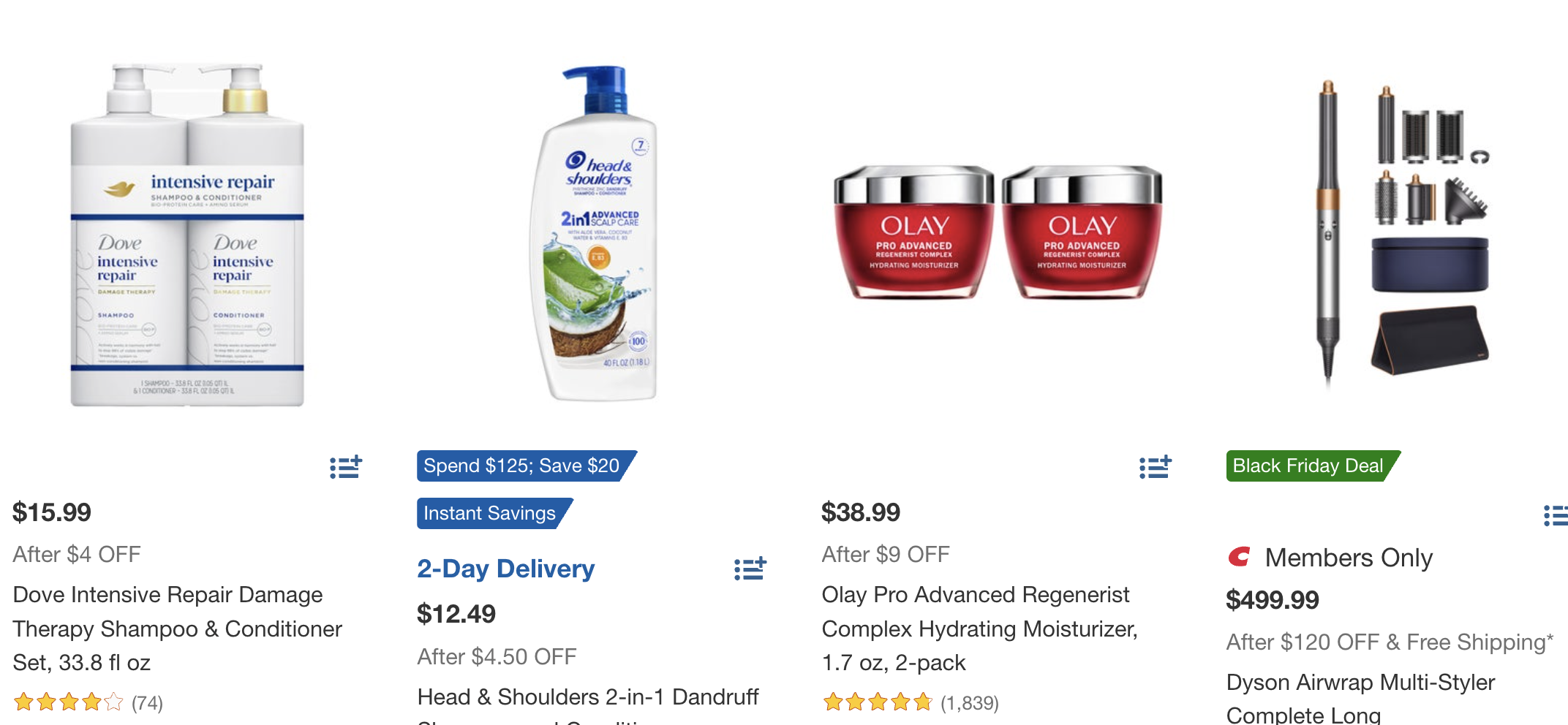
Task: Add Dove shampoo set to list
Action: pyautogui.click(x=346, y=467)
